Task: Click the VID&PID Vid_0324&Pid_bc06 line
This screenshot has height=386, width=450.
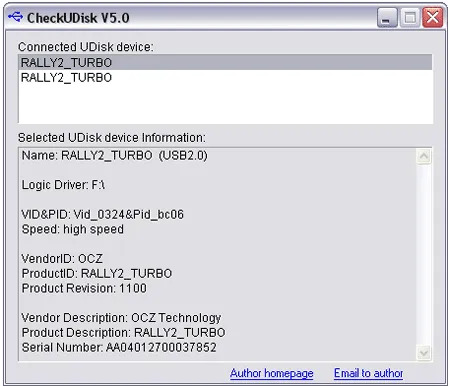Action: [103, 214]
